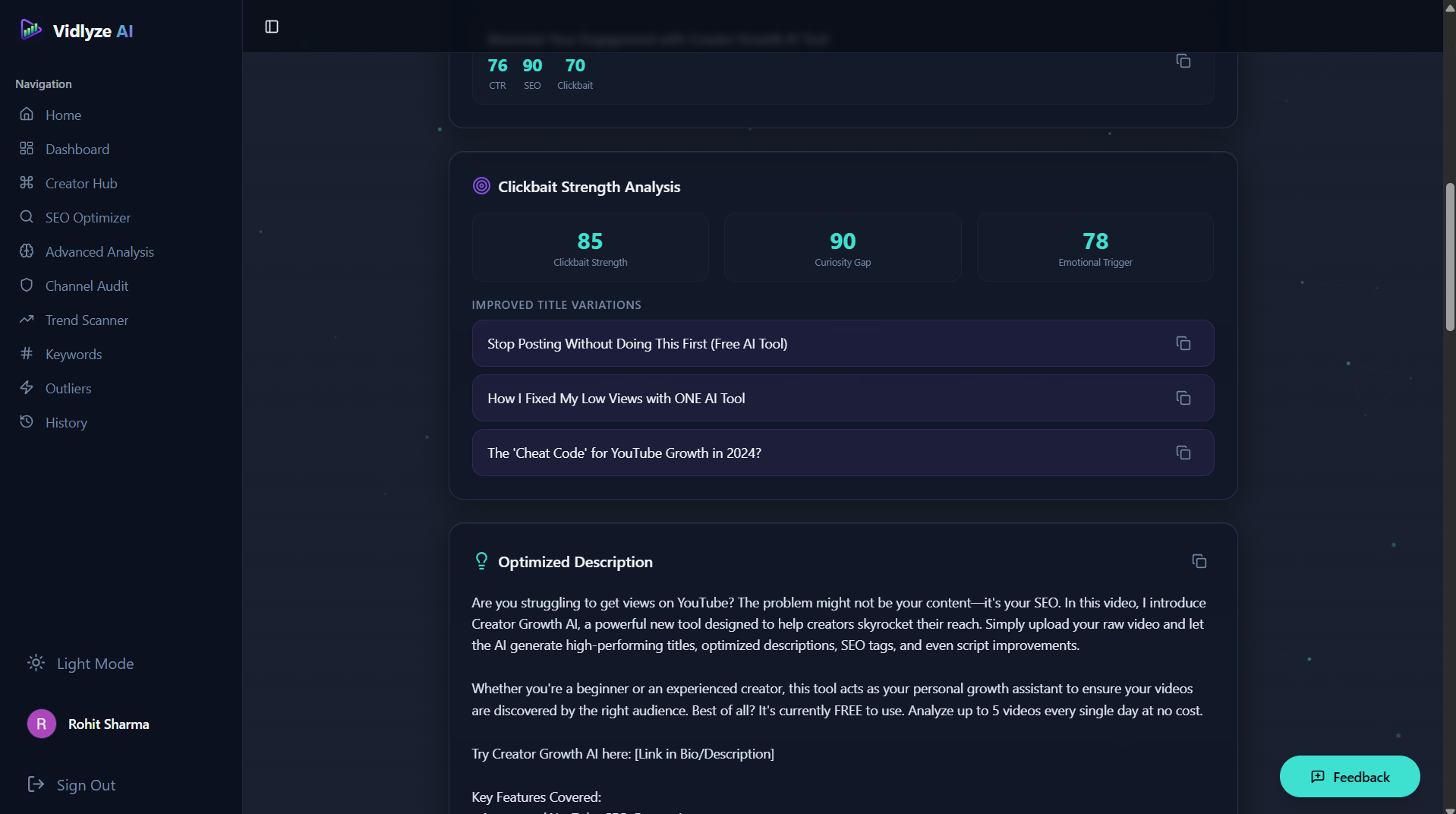Select the Dashboard icon
Screen dimensions: 1456x814
tap(27, 148)
